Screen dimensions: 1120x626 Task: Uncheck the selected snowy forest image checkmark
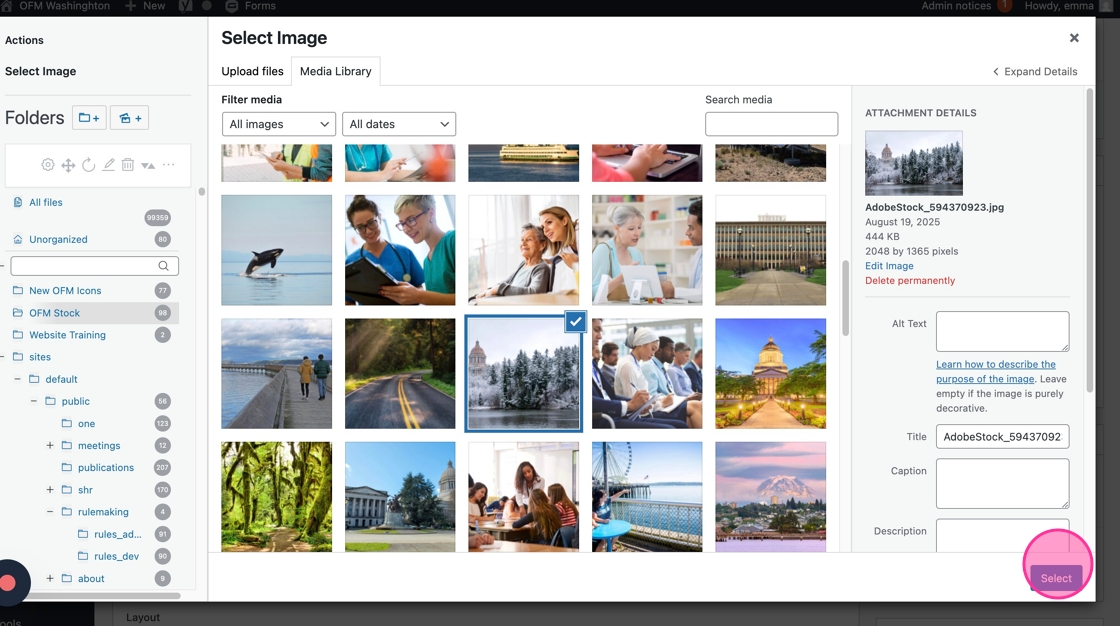click(x=575, y=322)
